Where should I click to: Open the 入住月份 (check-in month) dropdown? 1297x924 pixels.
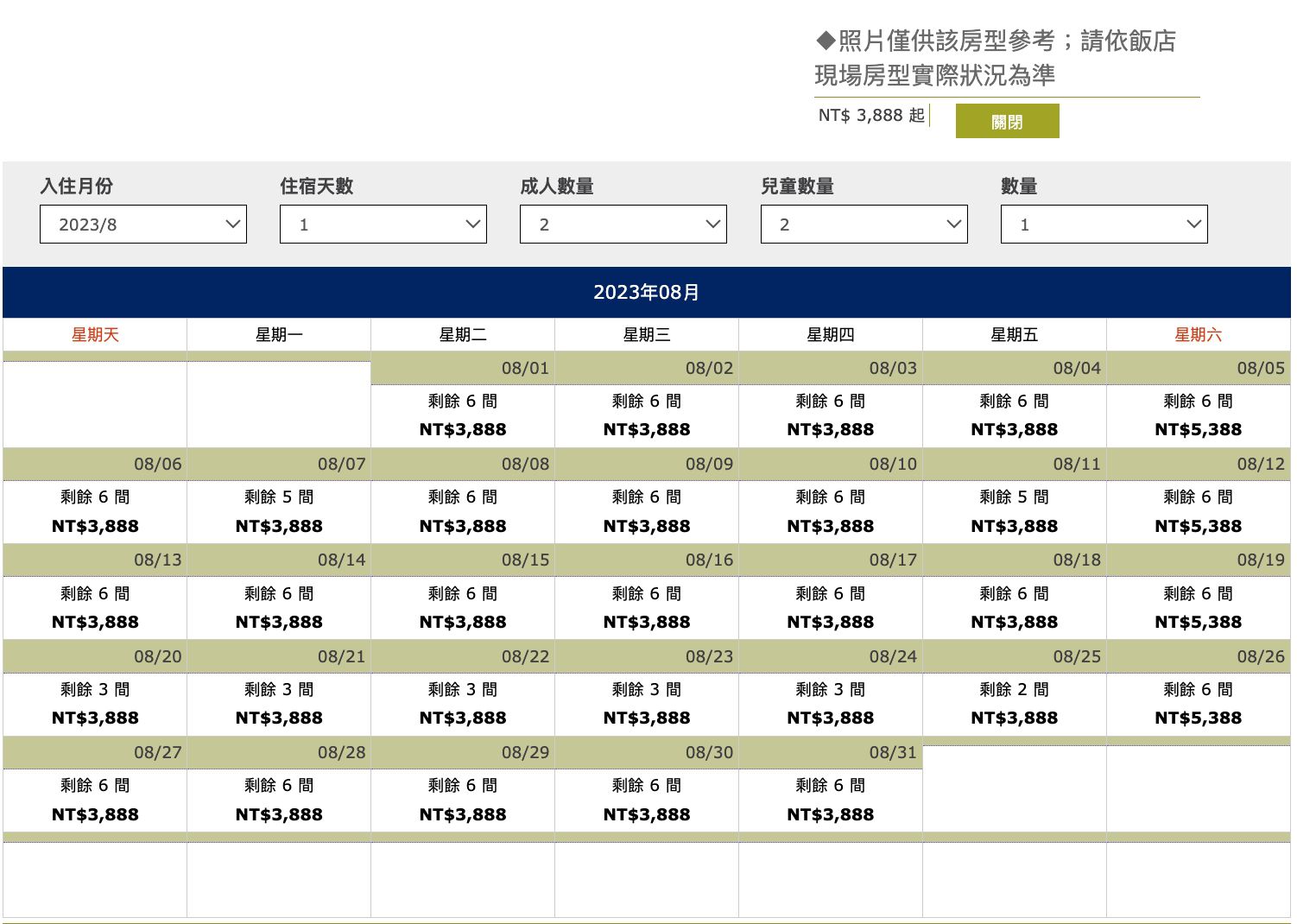pyautogui.click(x=142, y=224)
